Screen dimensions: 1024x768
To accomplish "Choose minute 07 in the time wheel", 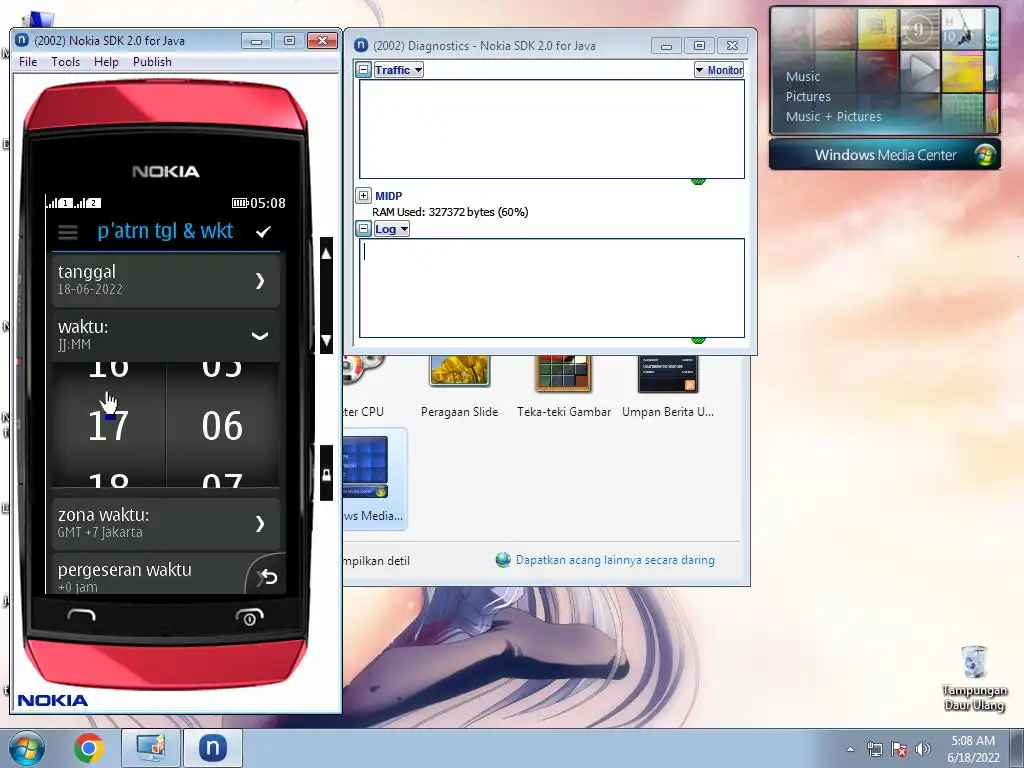I will point(222,480).
